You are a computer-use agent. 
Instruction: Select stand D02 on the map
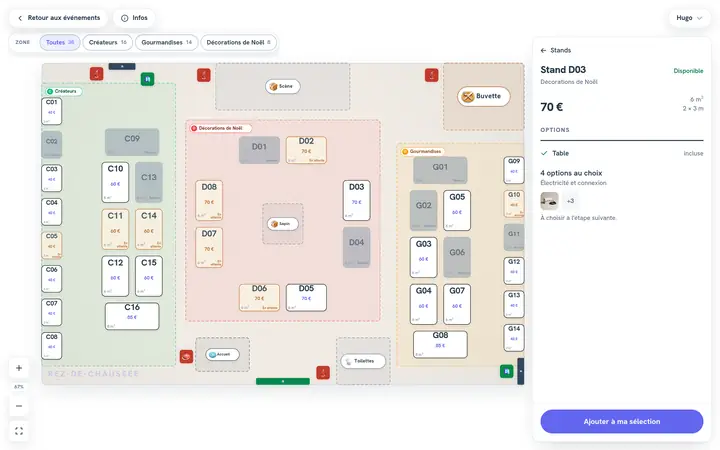[306, 150]
